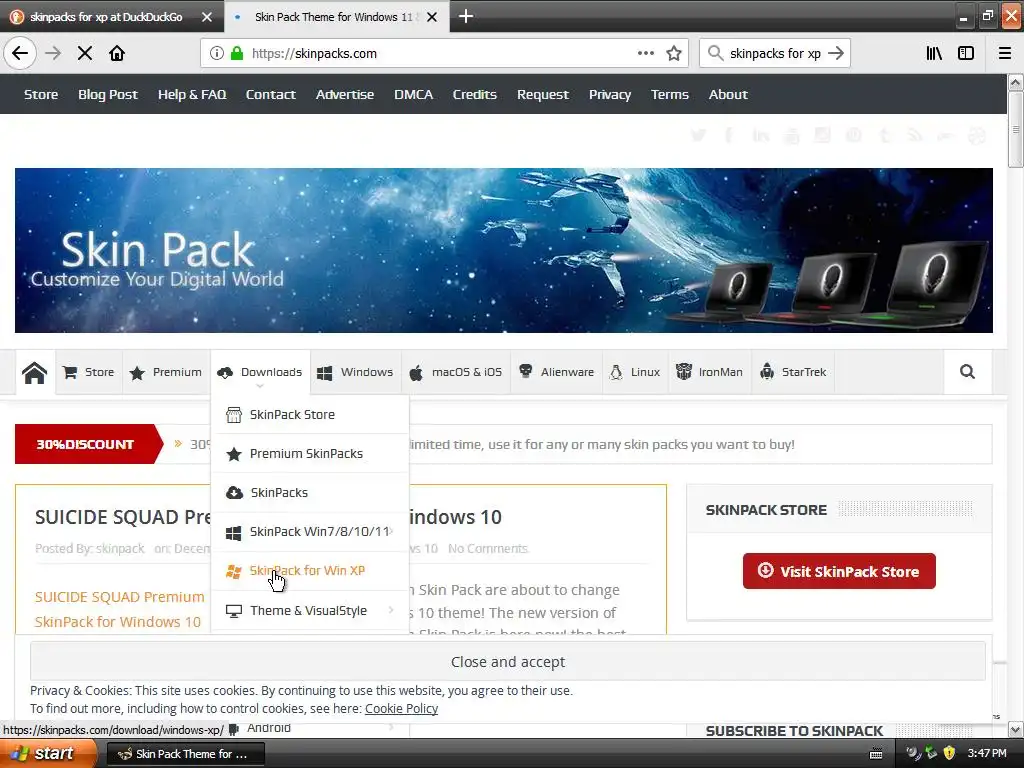Image resolution: width=1024 pixels, height=768 pixels.
Task: Open the Linux category
Action: point(635,372)
